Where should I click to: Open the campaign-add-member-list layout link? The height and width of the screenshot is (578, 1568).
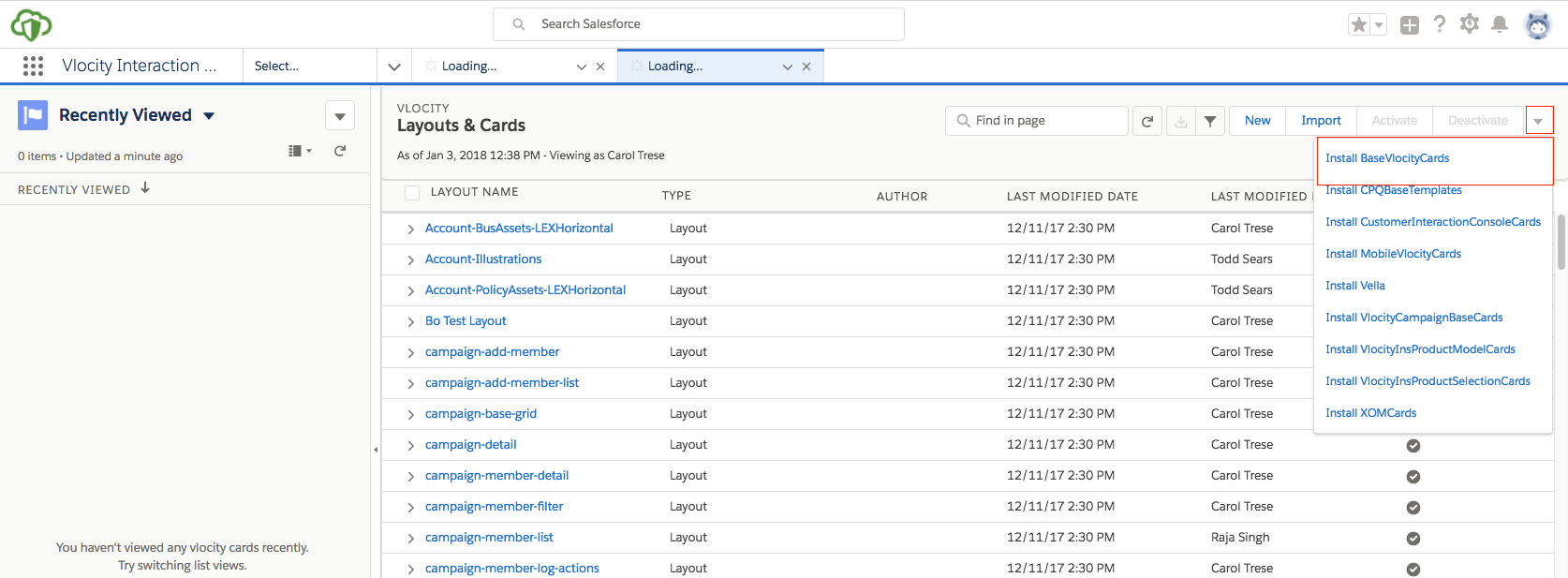(502, 383)
